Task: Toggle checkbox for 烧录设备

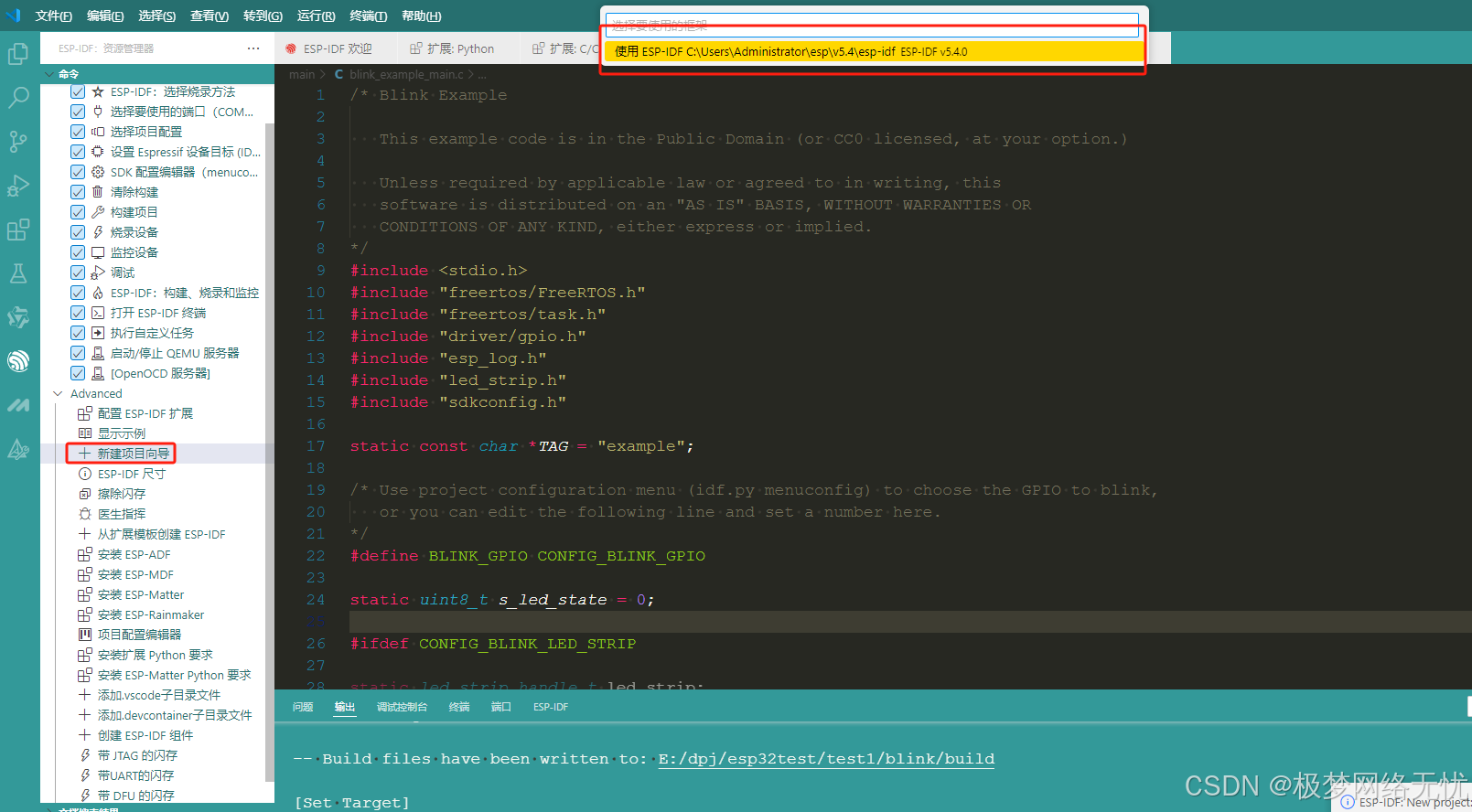Action: pyautogui.click(x=78, y=232)
